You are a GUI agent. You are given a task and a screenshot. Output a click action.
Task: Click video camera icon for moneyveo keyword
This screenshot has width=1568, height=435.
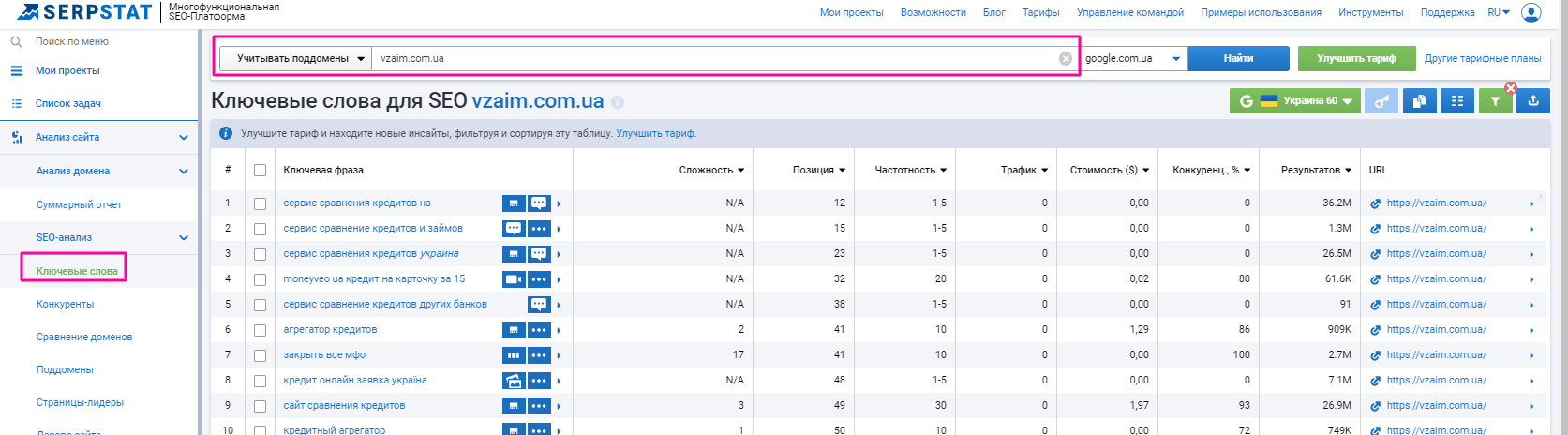[514, 278]
